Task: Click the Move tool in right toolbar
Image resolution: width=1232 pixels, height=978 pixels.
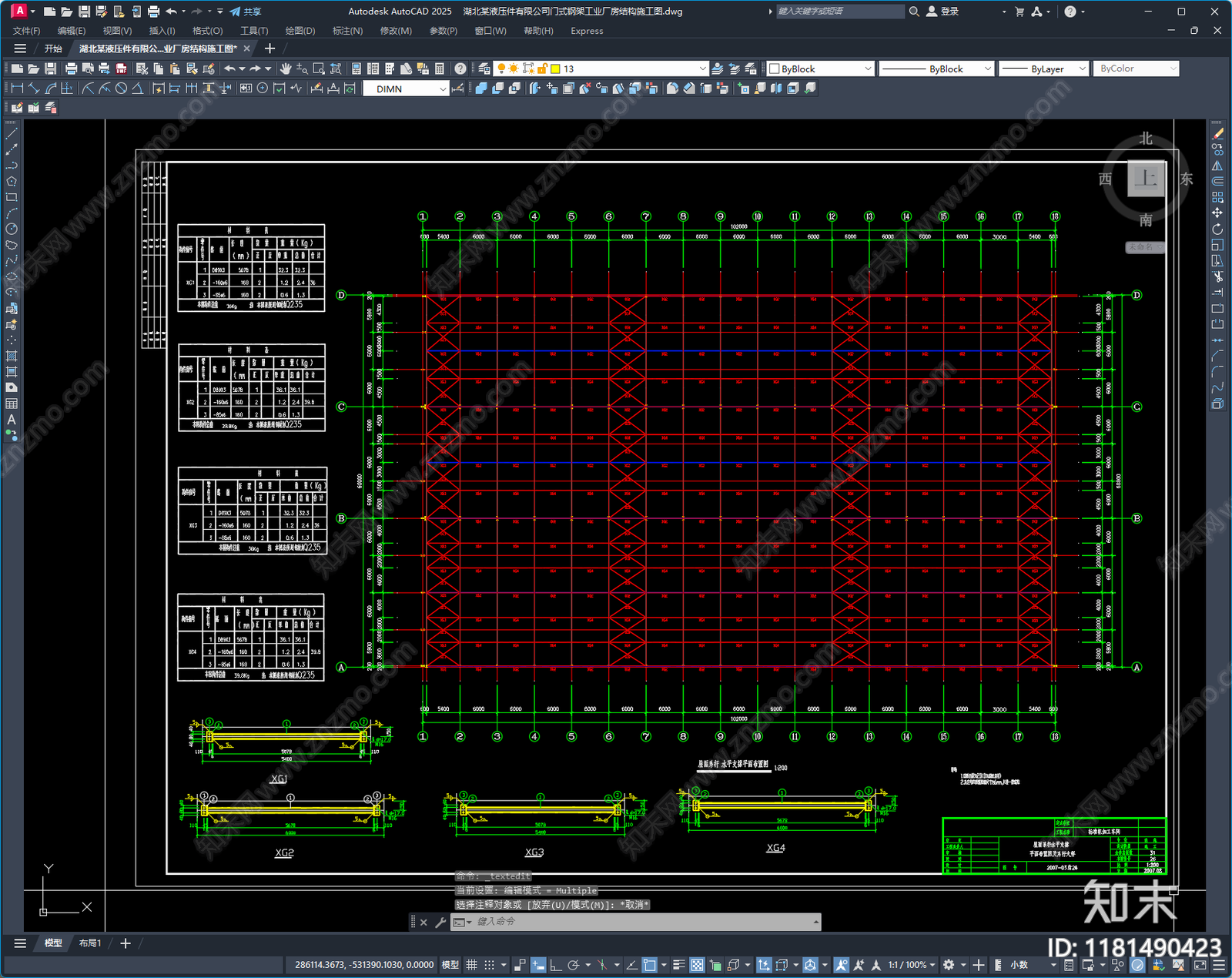Action: tap(1217, 213)
